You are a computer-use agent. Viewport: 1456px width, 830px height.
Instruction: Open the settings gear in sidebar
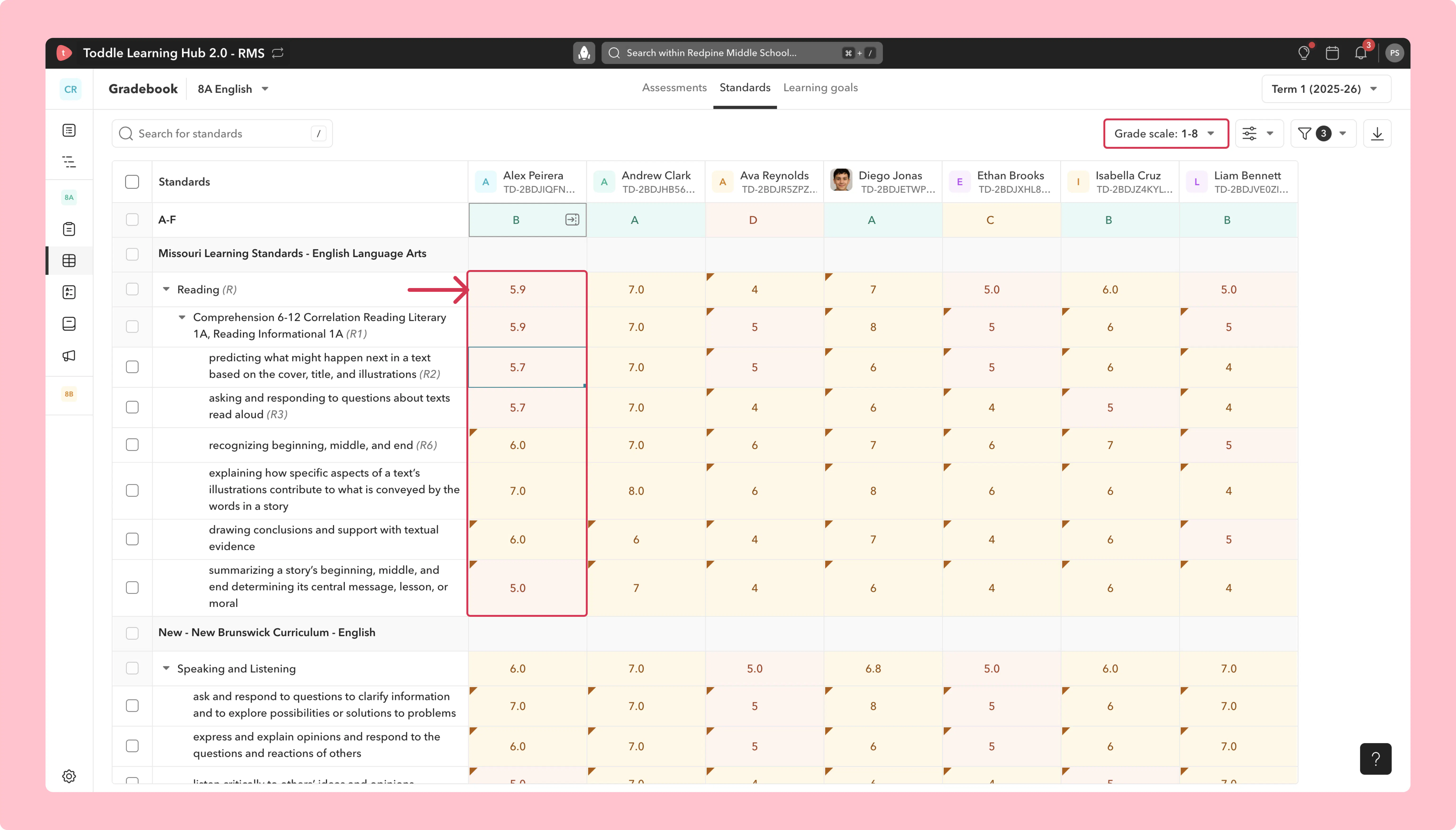[69, 776]
